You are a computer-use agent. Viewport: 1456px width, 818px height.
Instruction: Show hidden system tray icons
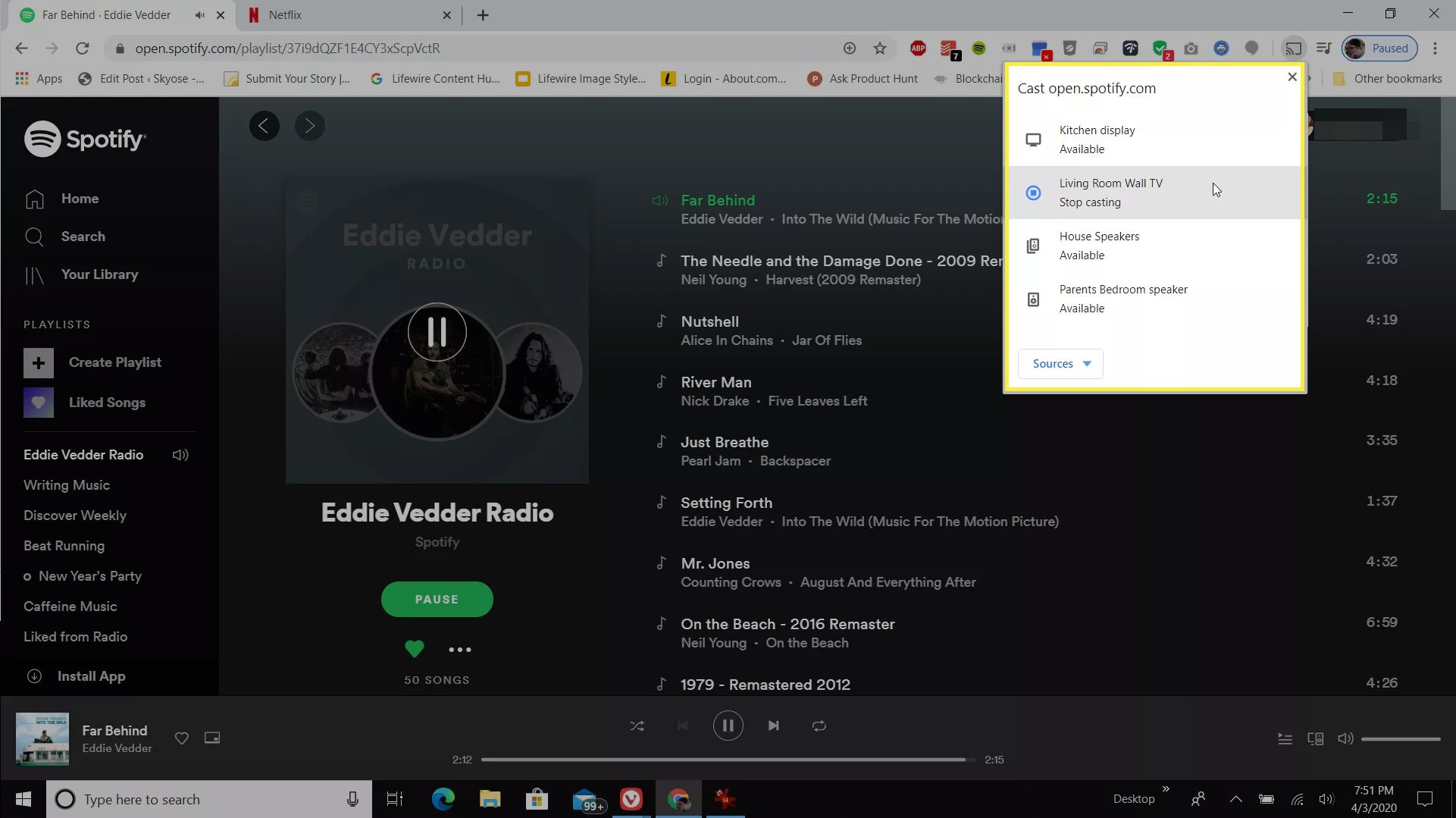tap(1235, 799)
